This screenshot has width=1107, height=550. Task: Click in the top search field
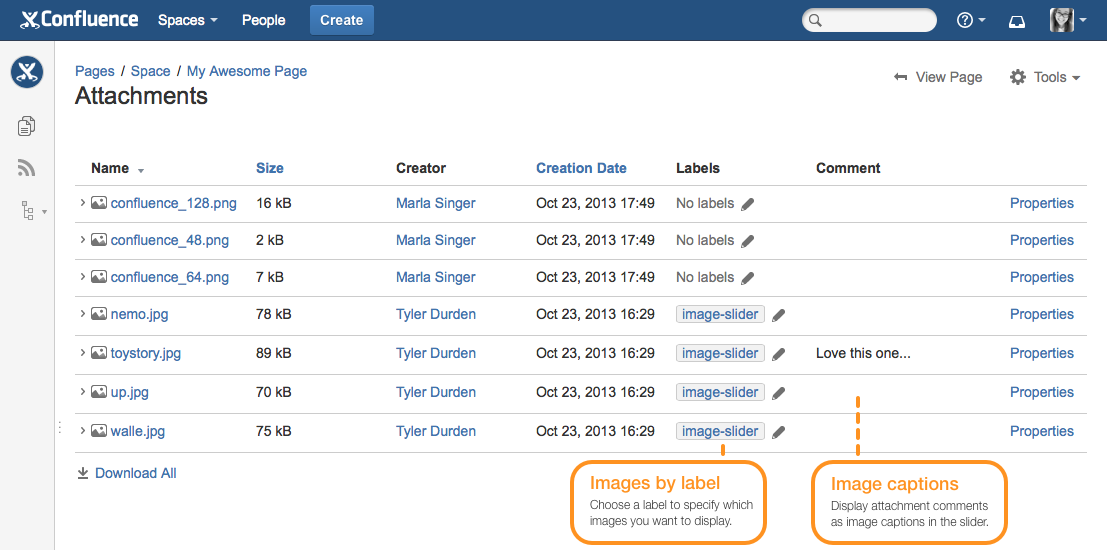[869, 20]
